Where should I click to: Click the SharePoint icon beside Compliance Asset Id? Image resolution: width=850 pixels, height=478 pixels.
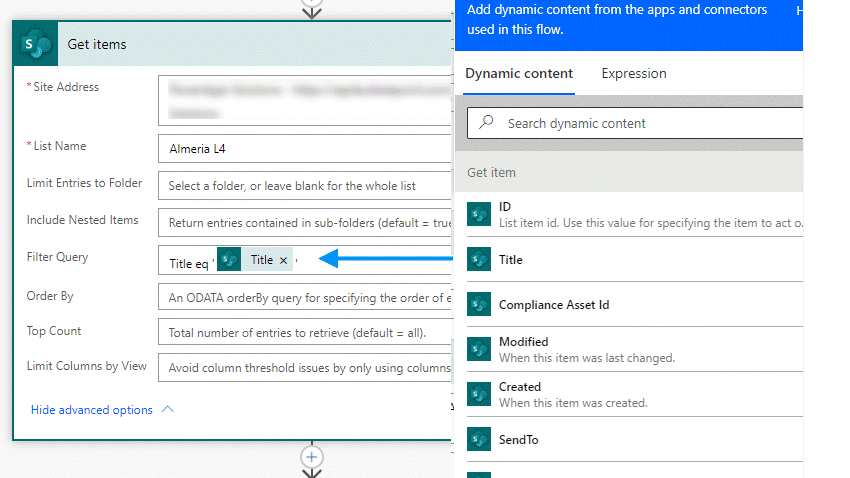[x=479, y=304]
